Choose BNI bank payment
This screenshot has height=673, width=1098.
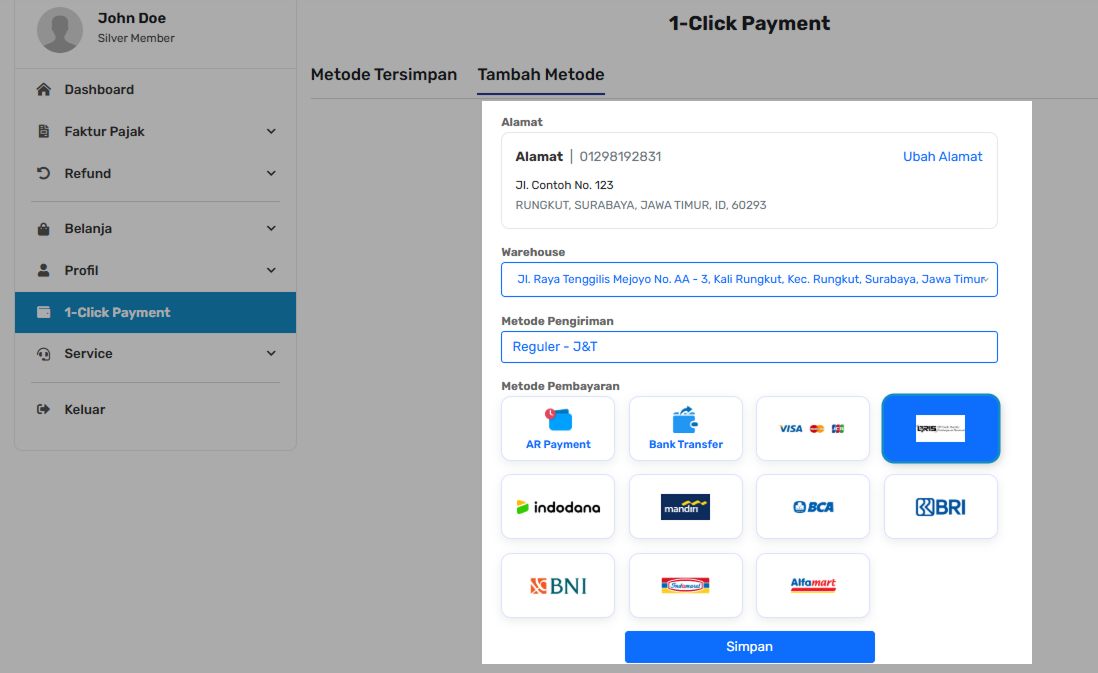(x=558, y=585)
